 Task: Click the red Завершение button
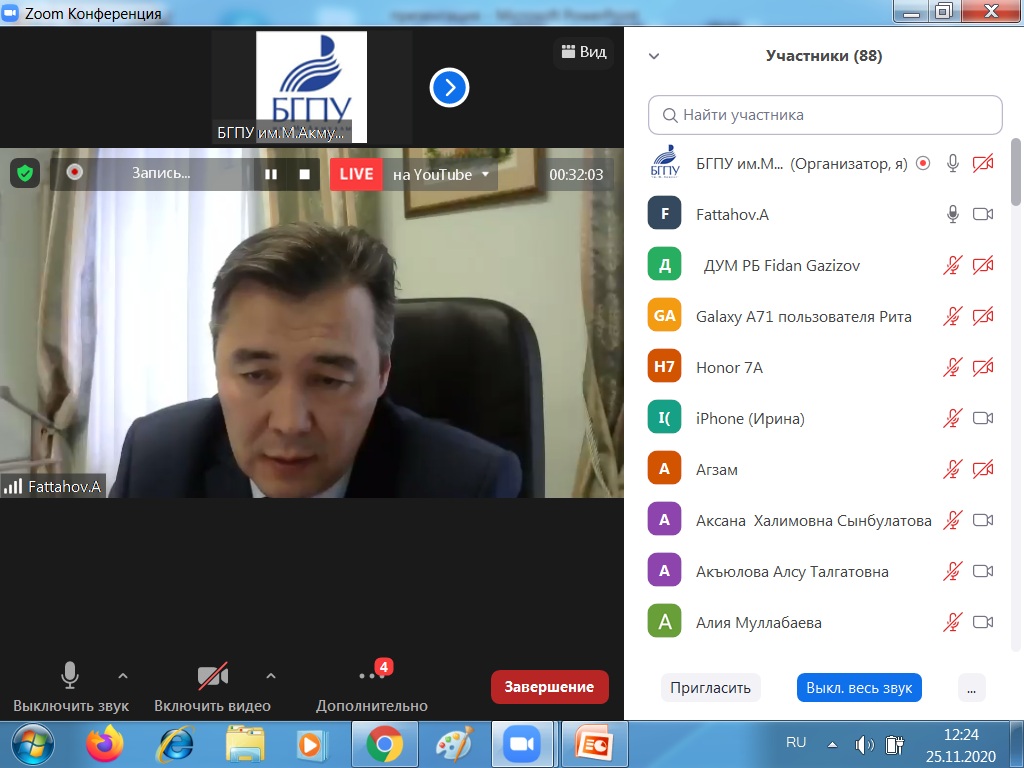549,687
